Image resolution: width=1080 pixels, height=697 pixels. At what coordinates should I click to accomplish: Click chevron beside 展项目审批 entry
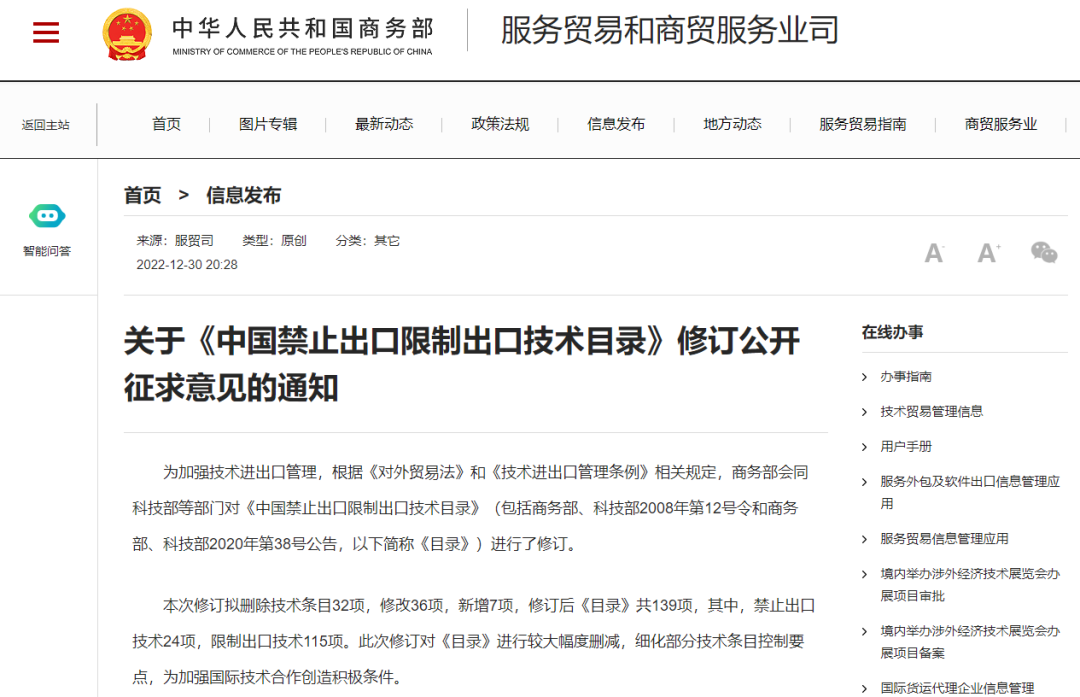pos(864,574)
